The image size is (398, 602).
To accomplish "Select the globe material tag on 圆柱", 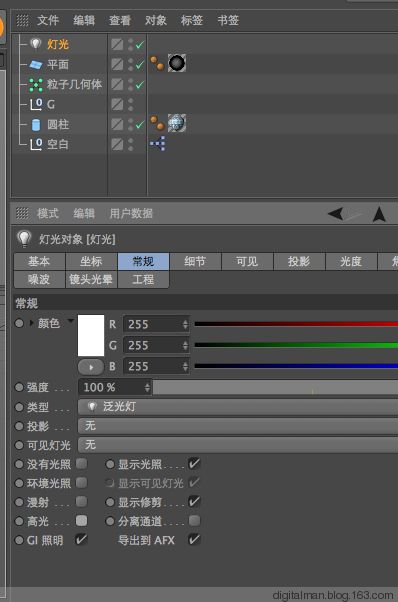I will click(x=177, y=123).
